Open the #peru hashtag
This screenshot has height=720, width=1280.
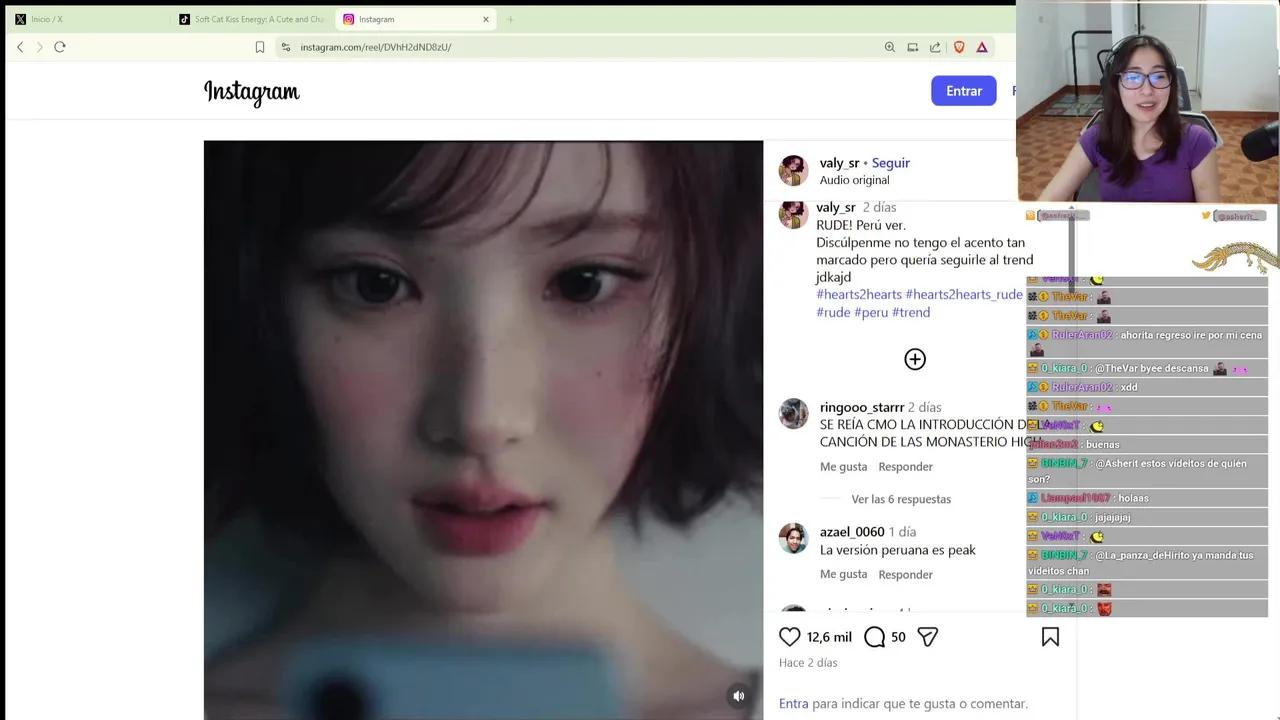coord(871,312)
